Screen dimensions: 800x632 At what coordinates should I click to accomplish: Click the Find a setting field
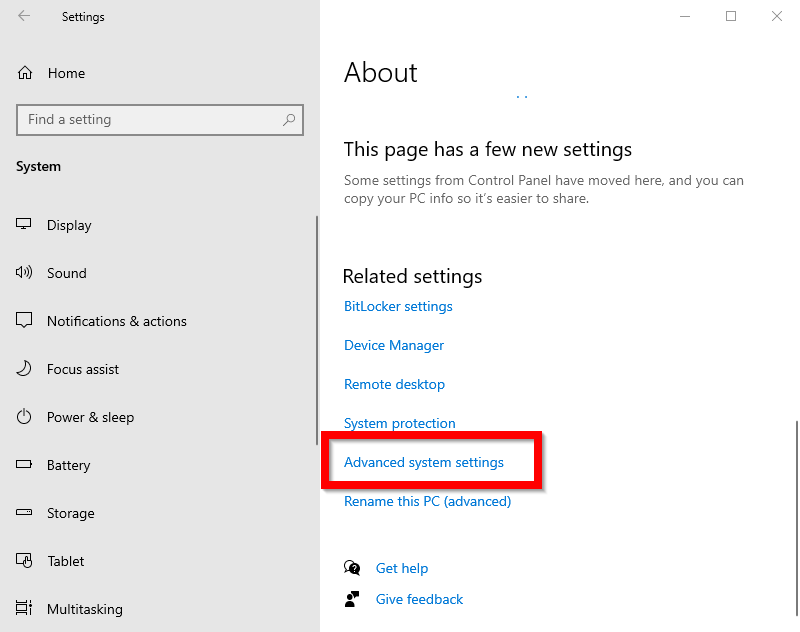coord(160,120)
